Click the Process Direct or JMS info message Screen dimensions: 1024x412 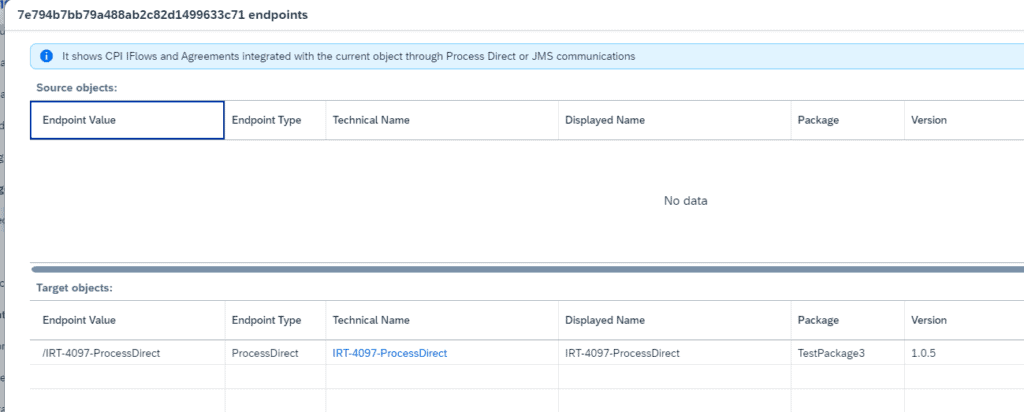coord(349,57)
